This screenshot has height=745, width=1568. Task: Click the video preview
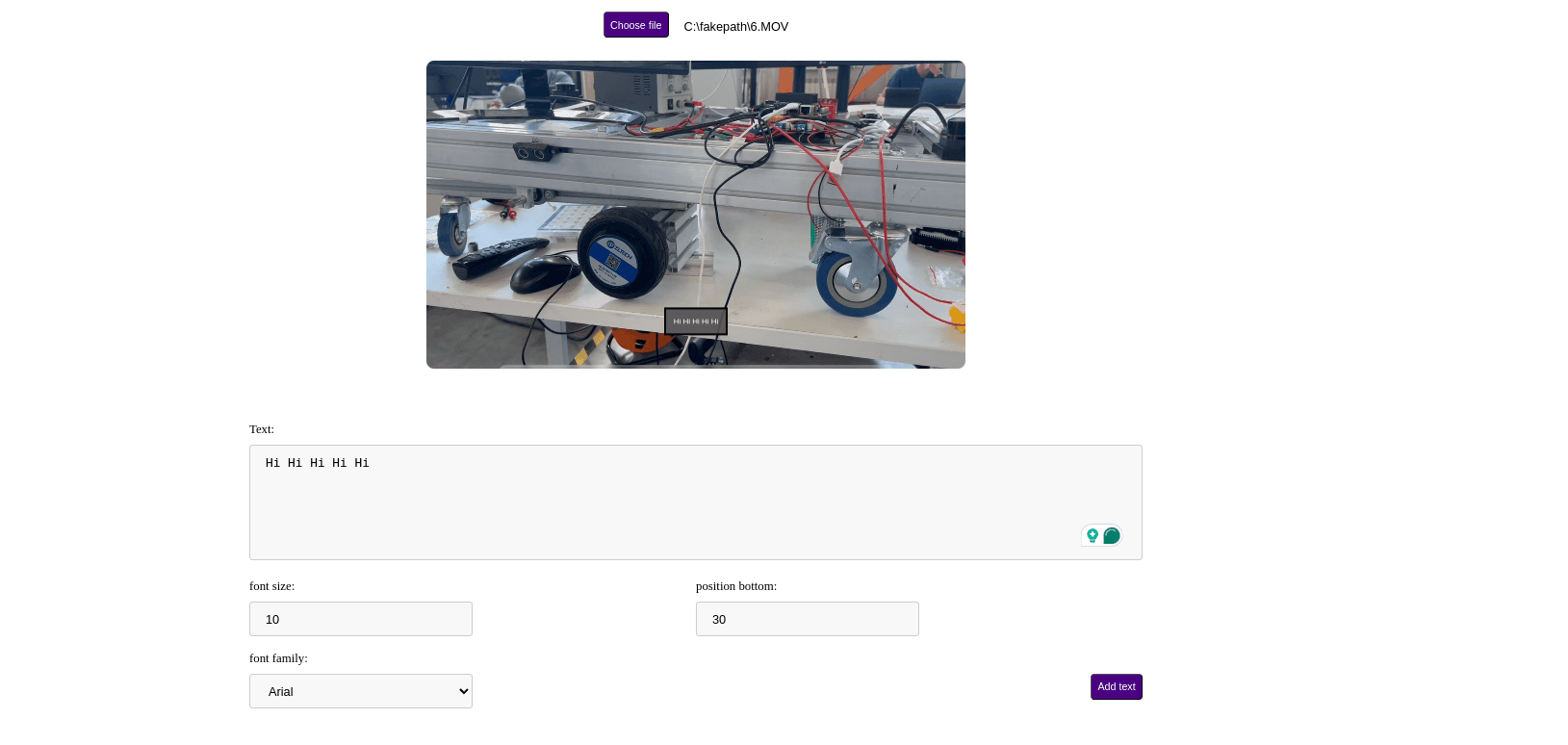pos(696,215)
